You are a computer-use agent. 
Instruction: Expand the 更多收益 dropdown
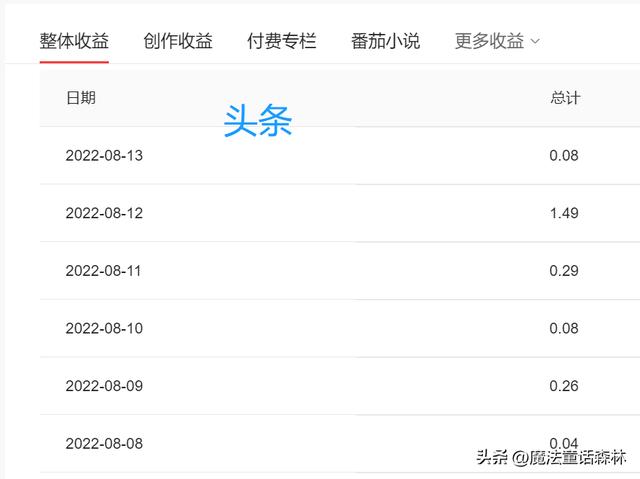pyautogui.click(x=497, y=41)
